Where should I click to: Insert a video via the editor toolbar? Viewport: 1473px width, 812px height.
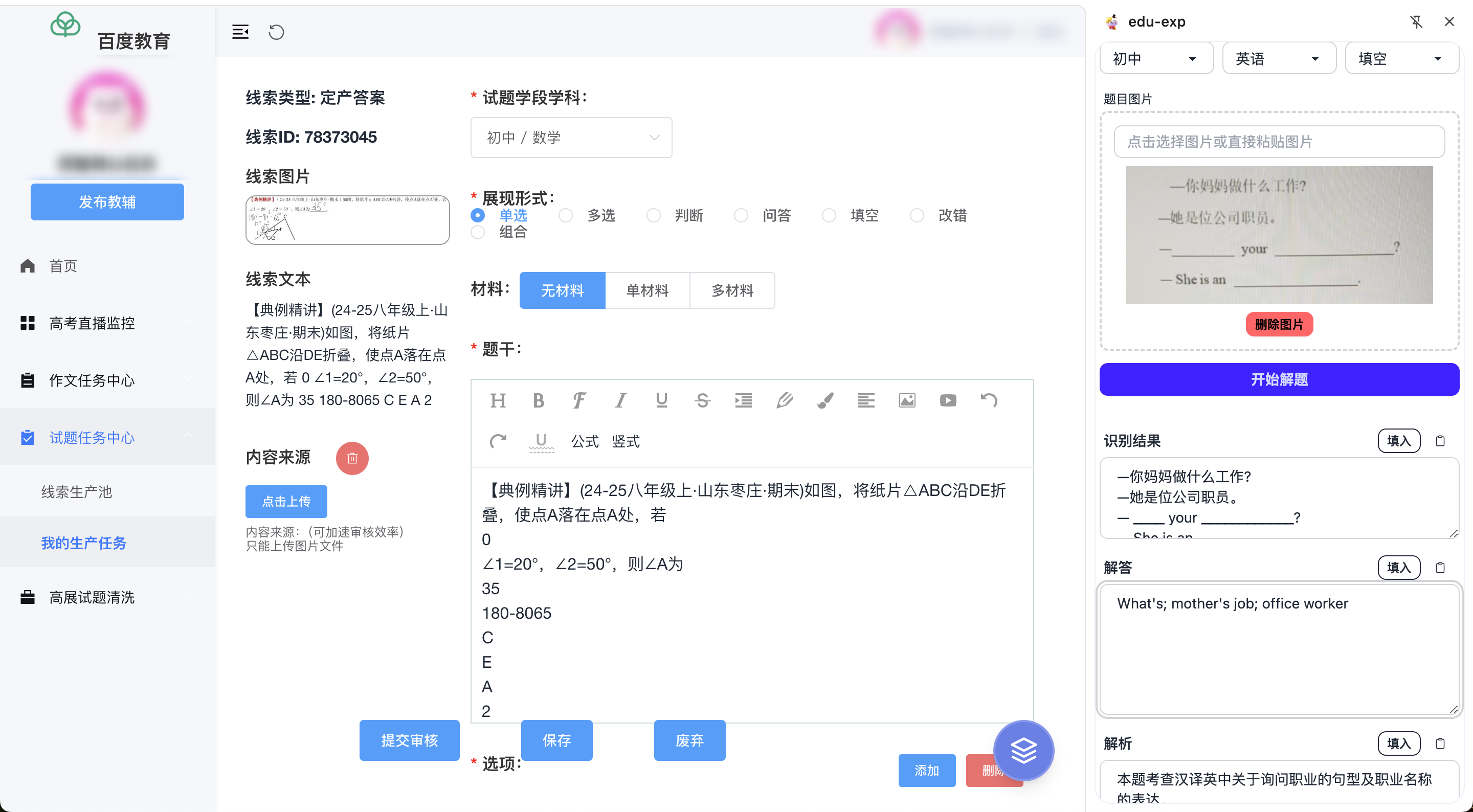(948, 400)
